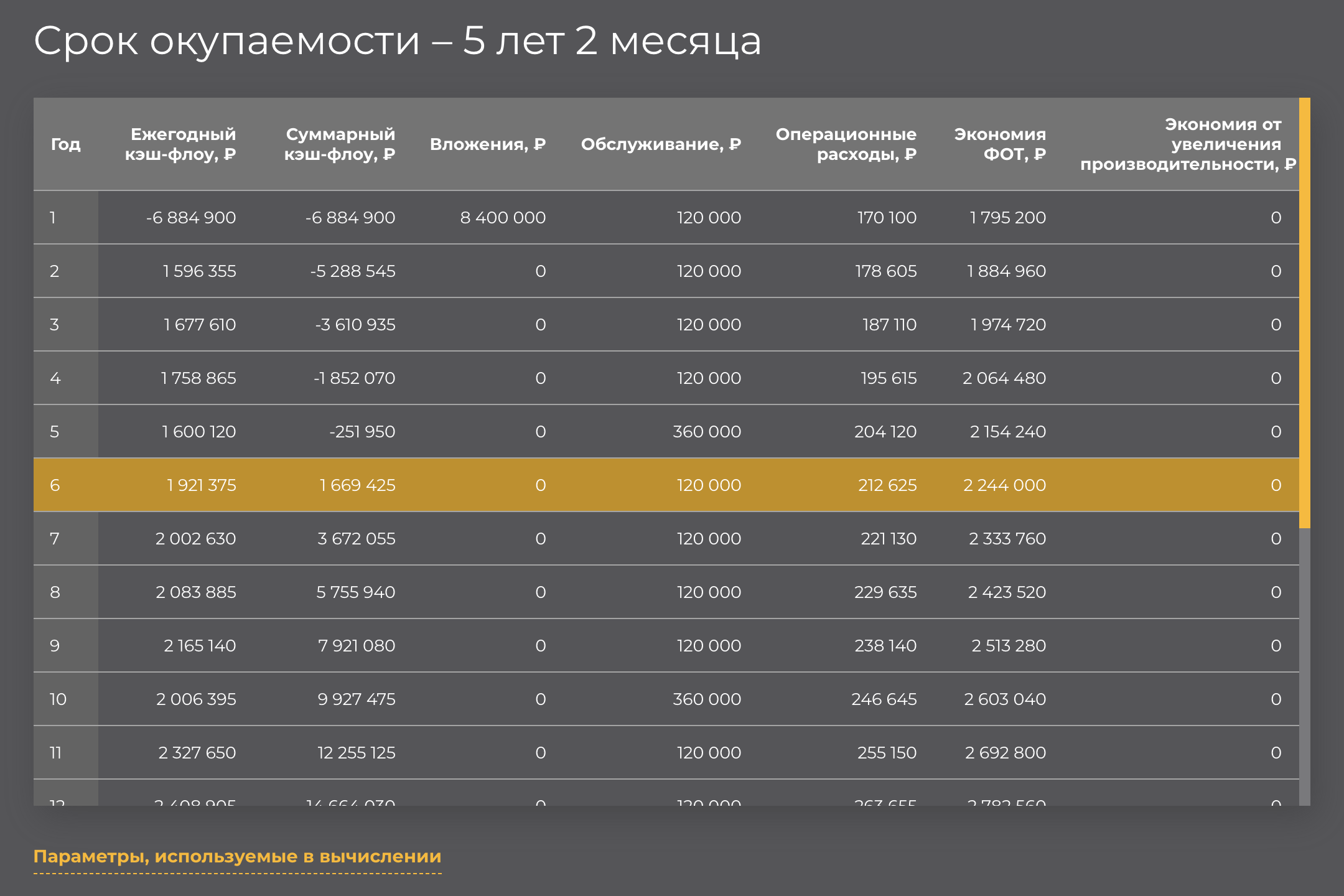Viewport: 1344px width, 896px height.
Task: Click 'Обслуживание, ₽' column header
Action: coord(660,144)
